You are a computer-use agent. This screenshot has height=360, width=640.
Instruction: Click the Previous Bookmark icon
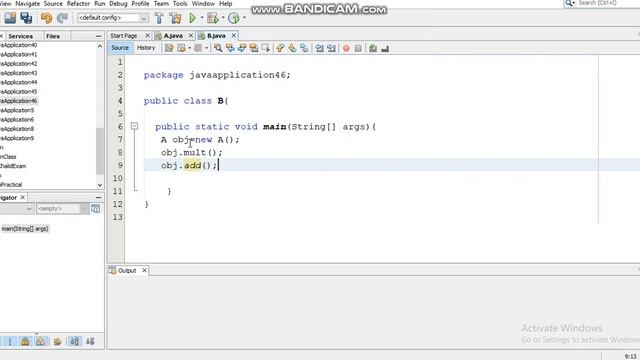tap(280, 48)
